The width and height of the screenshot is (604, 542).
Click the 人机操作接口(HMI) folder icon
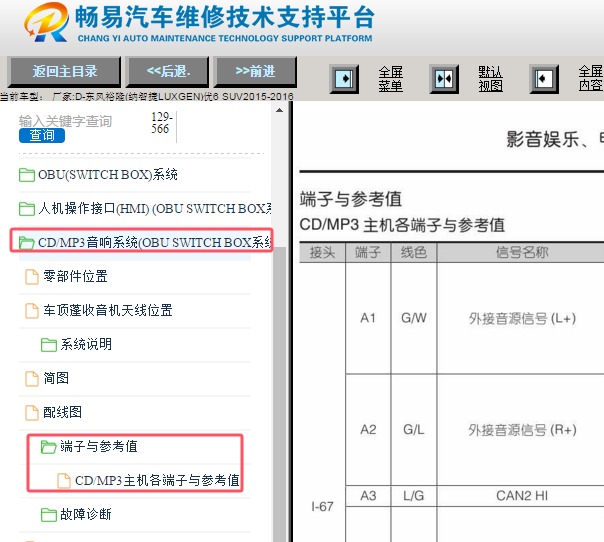27,209
